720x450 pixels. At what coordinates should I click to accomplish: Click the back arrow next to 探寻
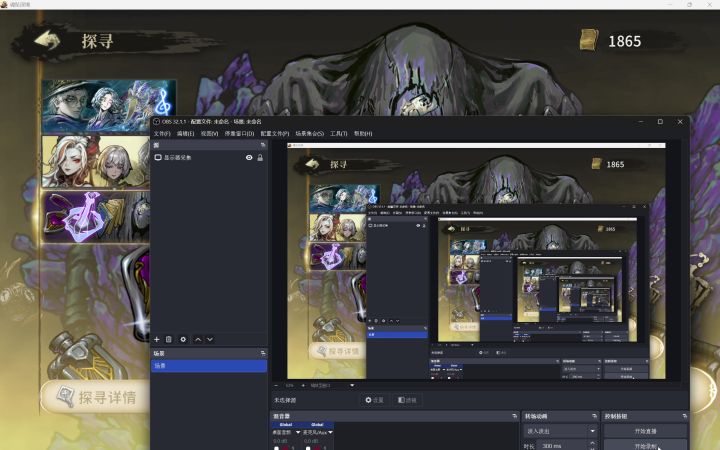(47, 40)
